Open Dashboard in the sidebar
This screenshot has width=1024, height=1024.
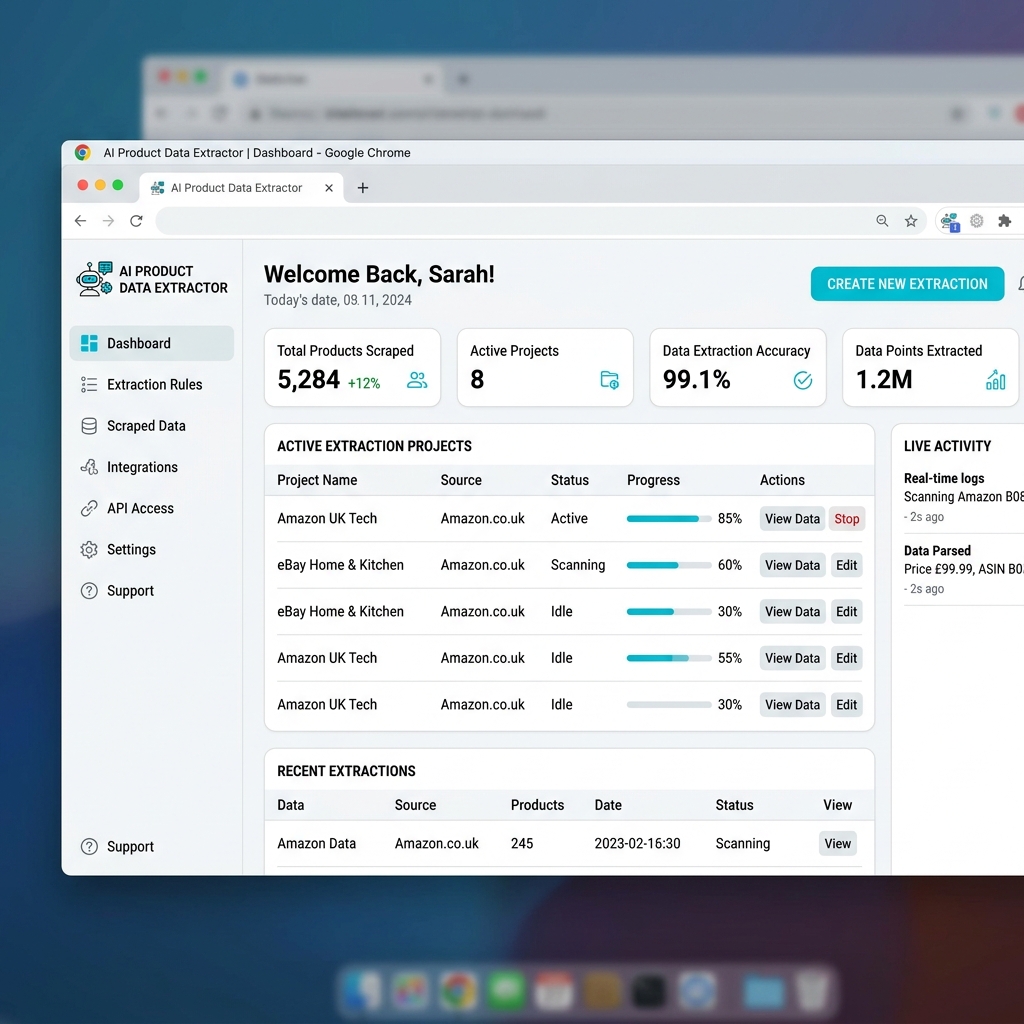coord(152,343)
